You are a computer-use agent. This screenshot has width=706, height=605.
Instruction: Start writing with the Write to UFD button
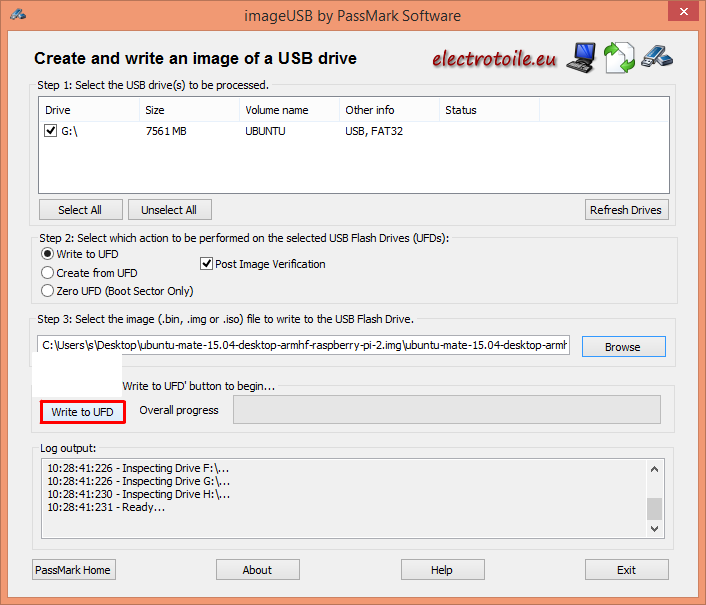click(82, 412)
